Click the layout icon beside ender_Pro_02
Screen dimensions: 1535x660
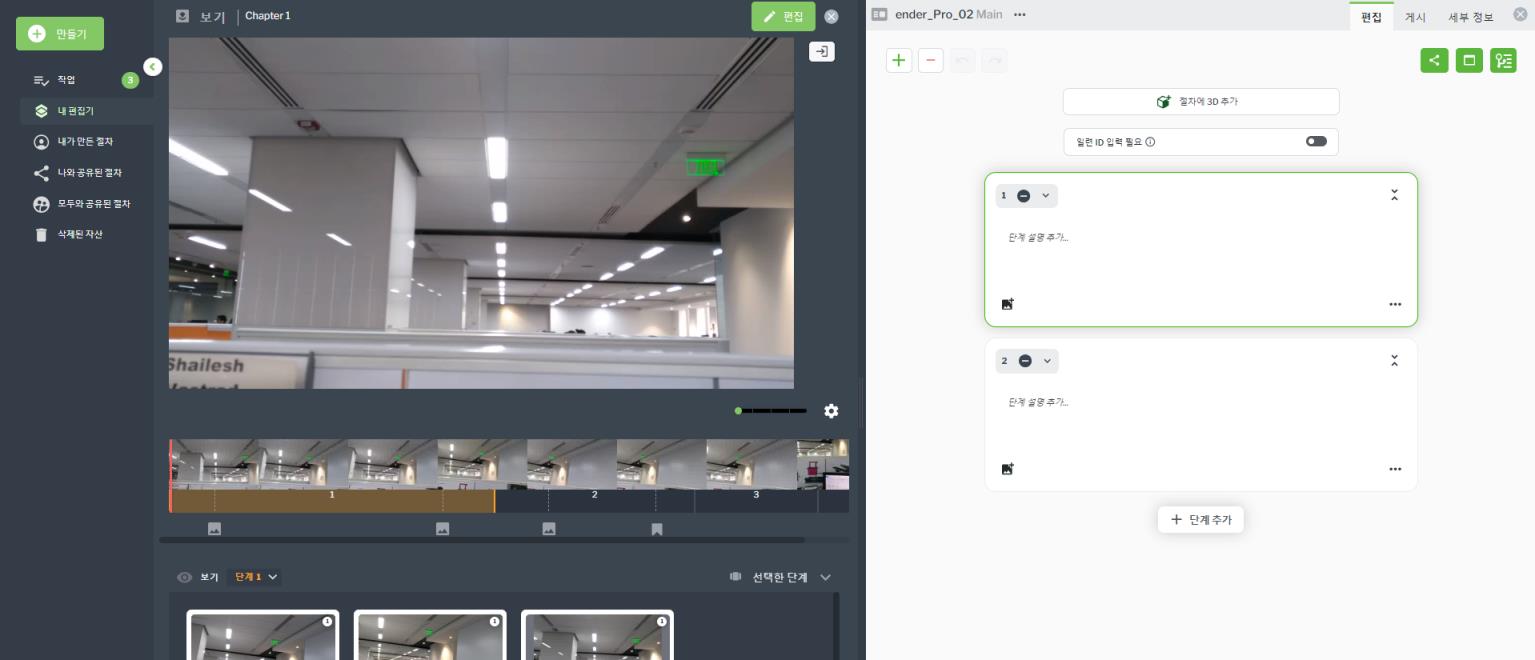point(880,15)
